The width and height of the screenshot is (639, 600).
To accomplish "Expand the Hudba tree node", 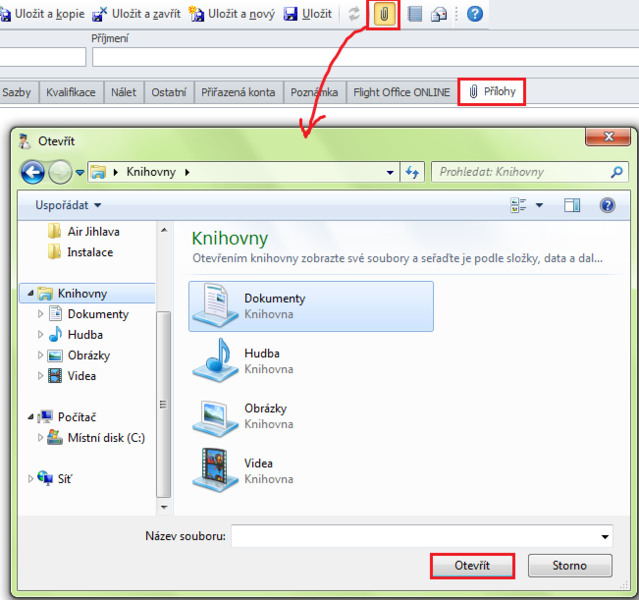I will tap(41, 335).
